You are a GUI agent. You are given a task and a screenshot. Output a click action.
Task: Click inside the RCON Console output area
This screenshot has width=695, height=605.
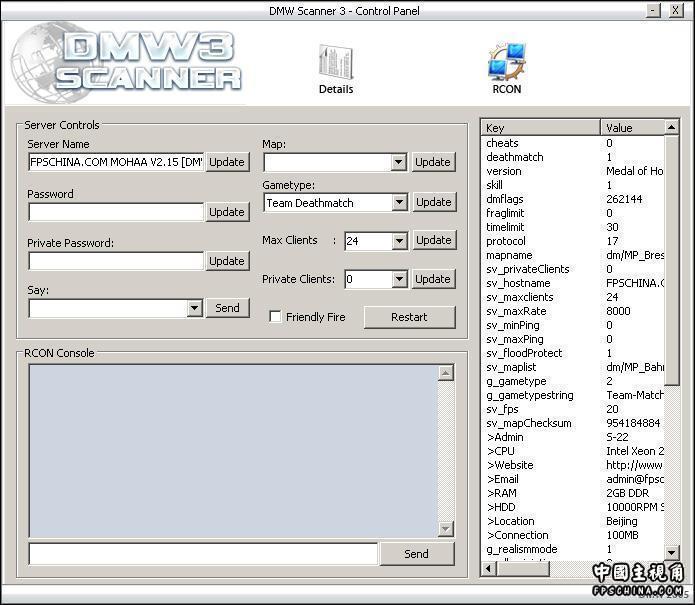[234, 451]
